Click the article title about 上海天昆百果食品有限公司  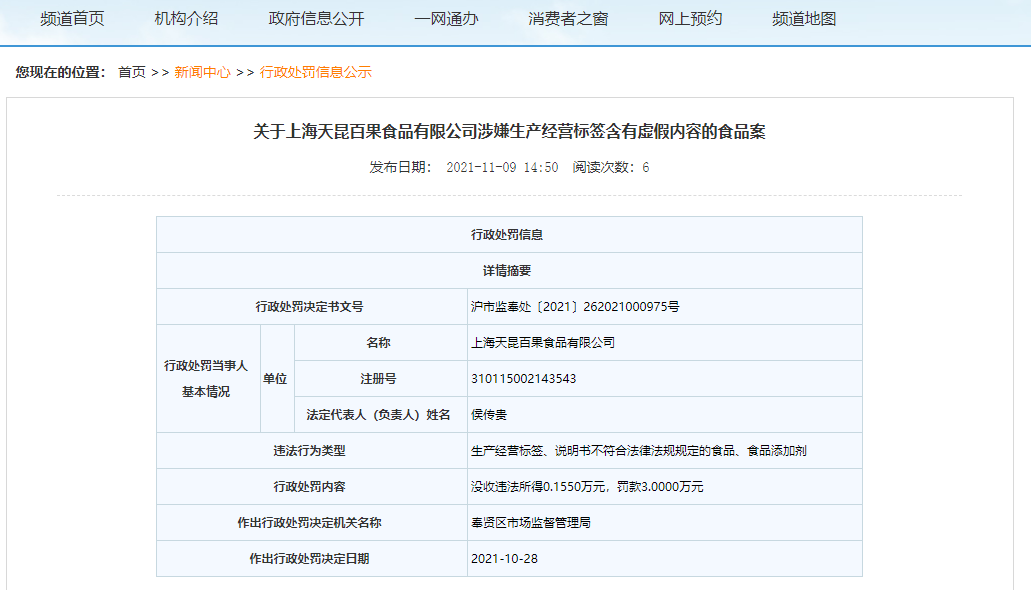click(510, 132)
